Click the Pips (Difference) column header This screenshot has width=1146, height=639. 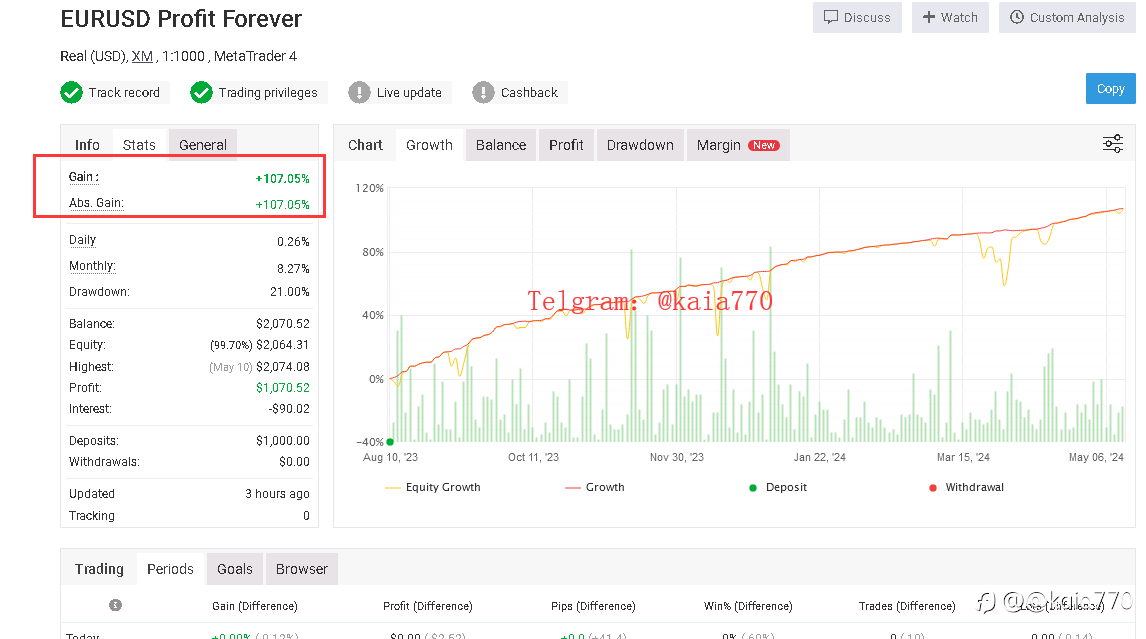[593, 606]
